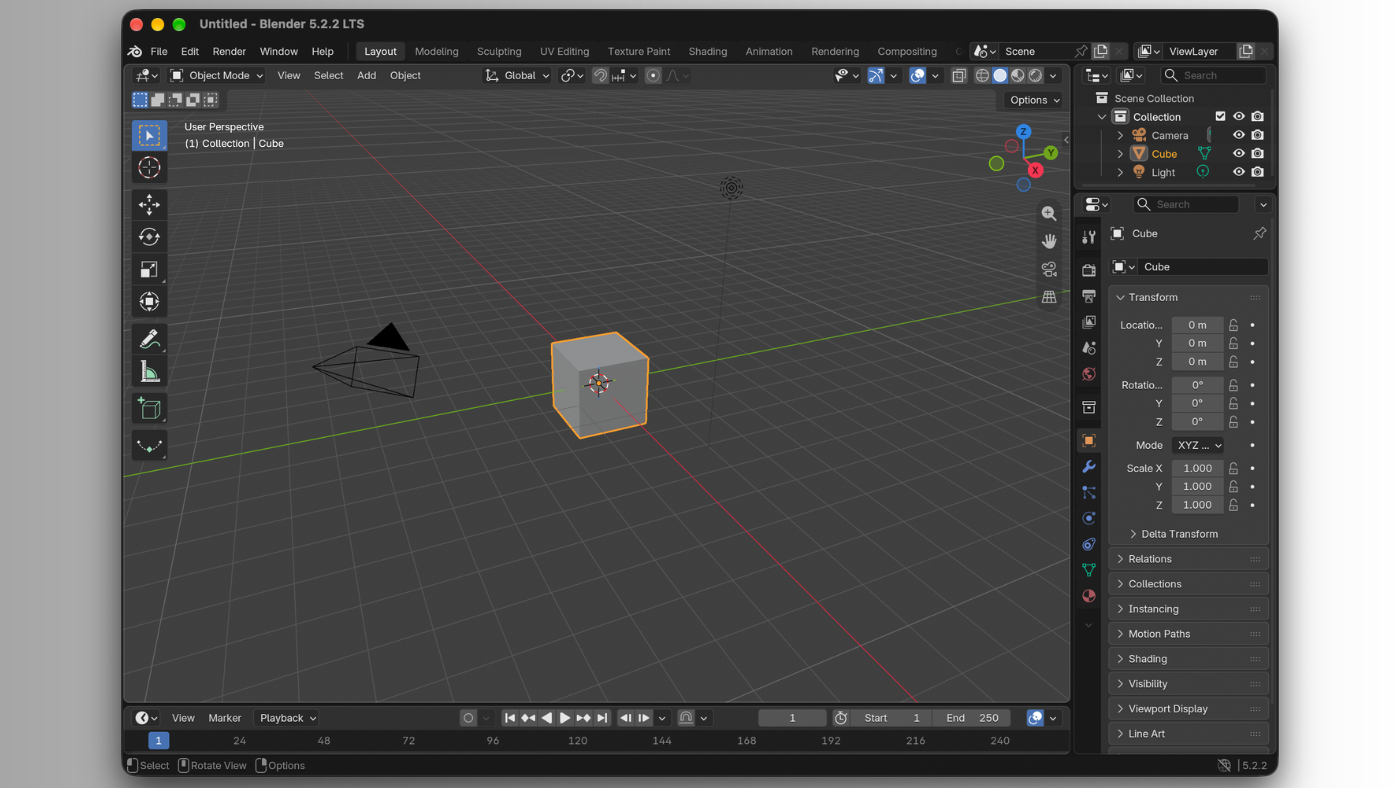
Task: Switch orthographic/perspective with grid icon
Action: [1049, 297]
